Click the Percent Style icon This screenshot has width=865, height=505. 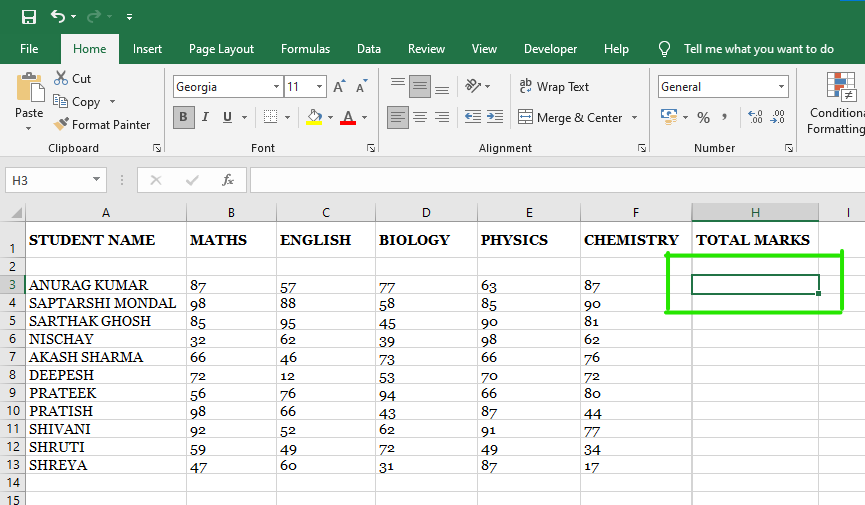pos(703,118)
